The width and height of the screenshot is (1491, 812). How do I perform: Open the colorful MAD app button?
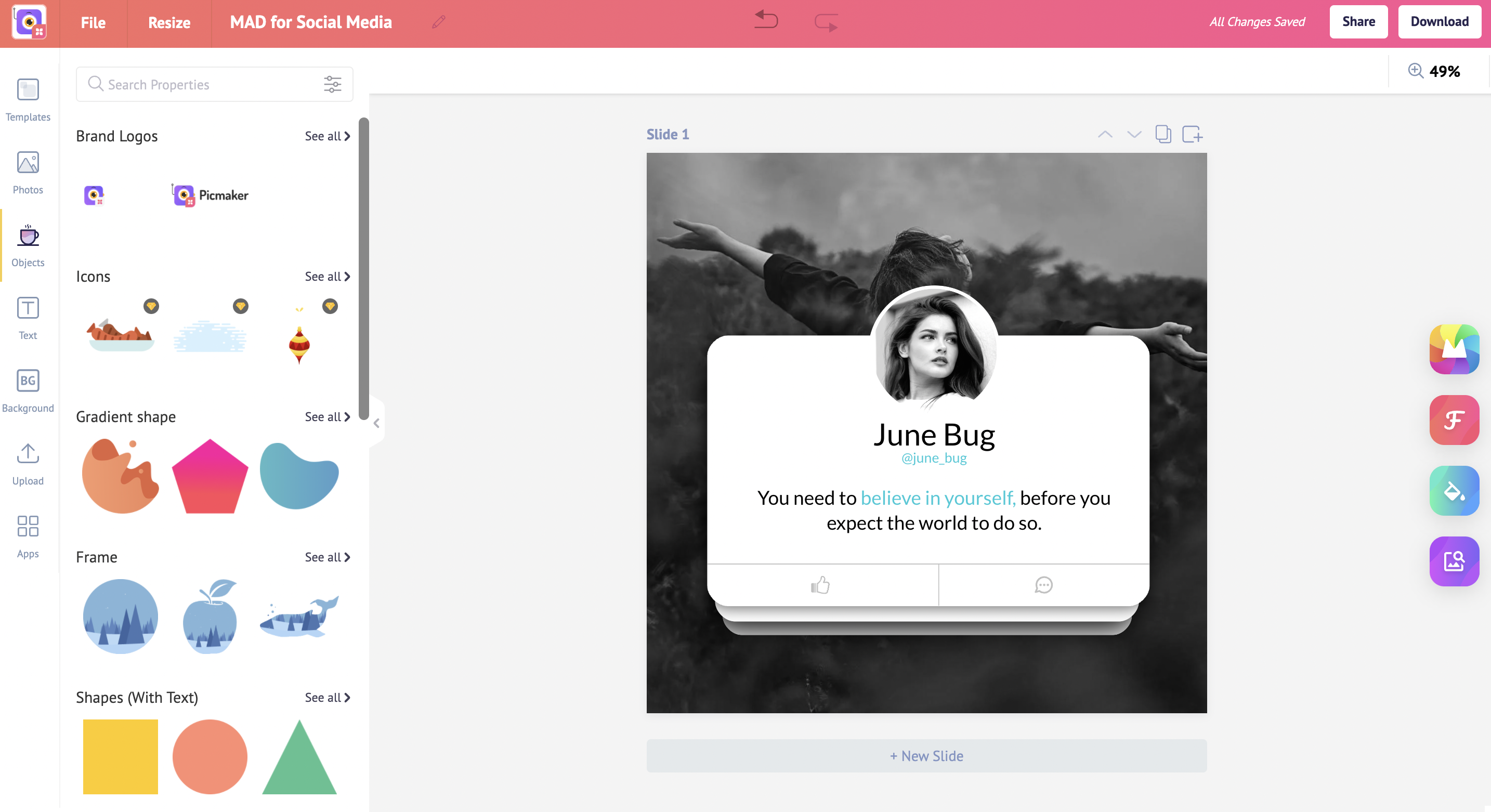coord(1454,349)
